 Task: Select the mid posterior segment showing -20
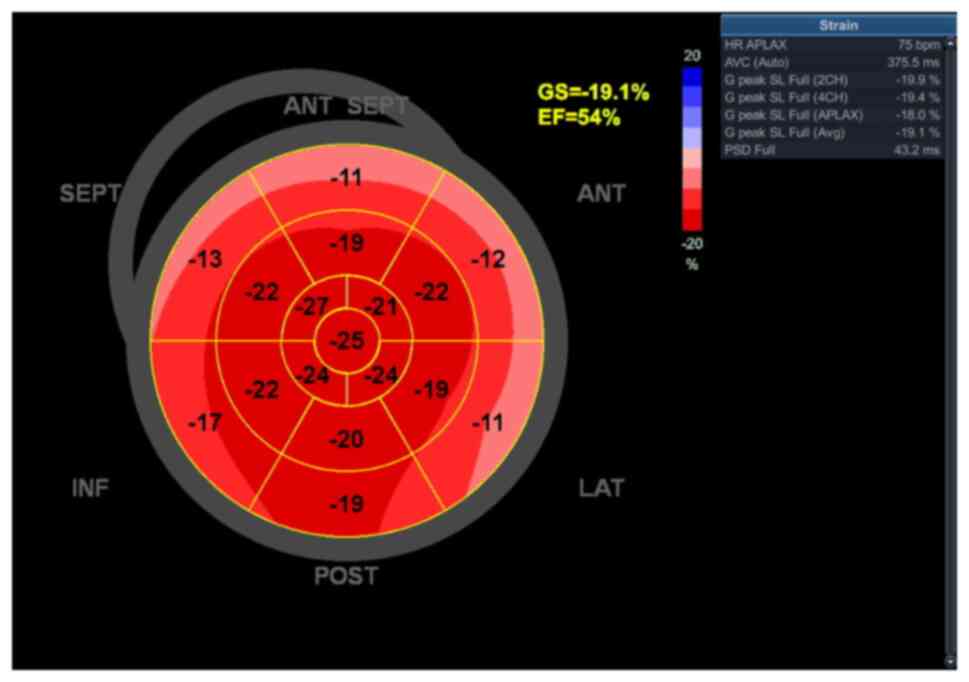coord(346,439)
